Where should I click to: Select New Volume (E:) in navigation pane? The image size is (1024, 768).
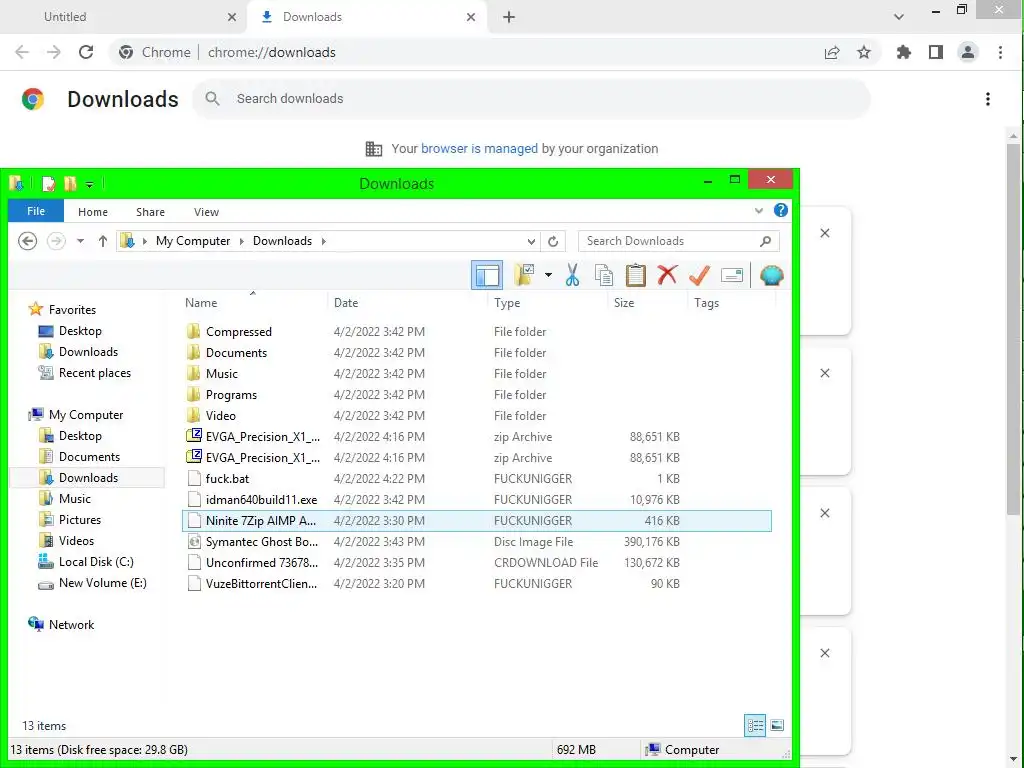click(102, 583)
